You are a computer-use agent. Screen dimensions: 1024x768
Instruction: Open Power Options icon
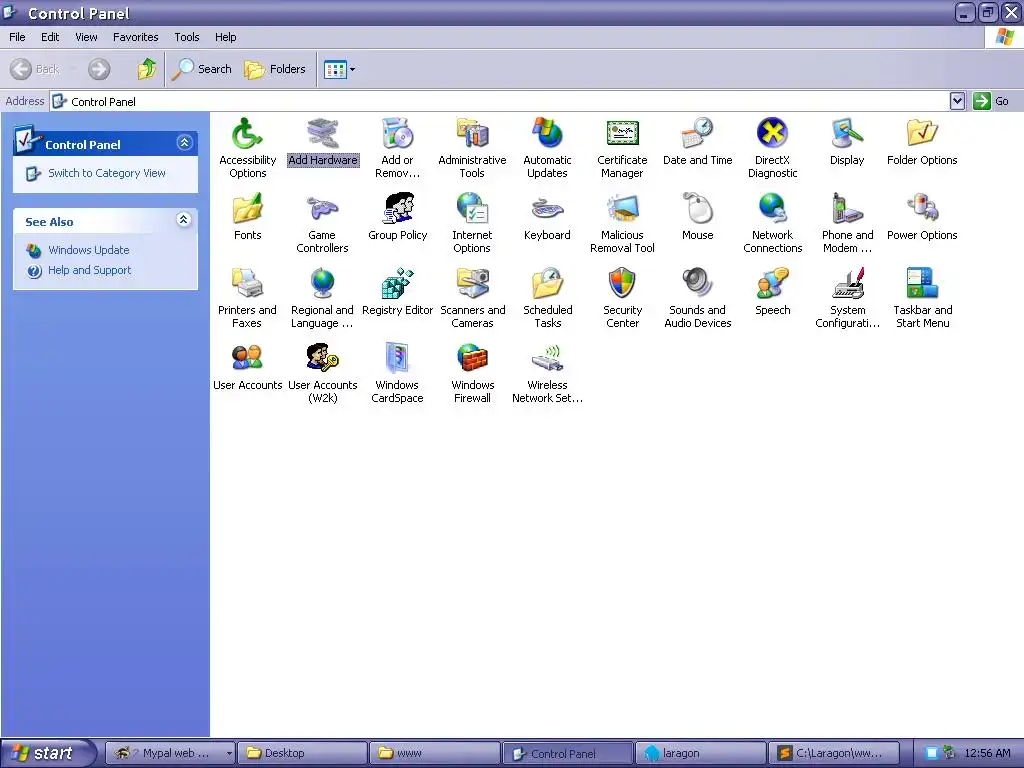[x=922, y=209]
